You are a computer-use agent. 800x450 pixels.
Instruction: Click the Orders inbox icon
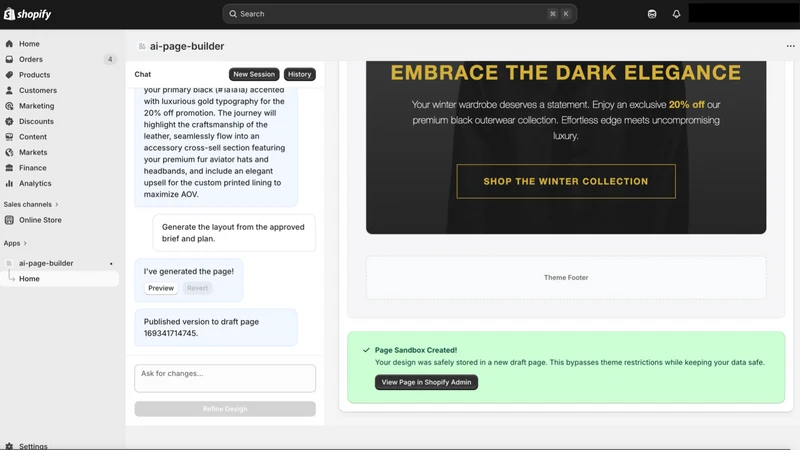[x=9, y=59]
